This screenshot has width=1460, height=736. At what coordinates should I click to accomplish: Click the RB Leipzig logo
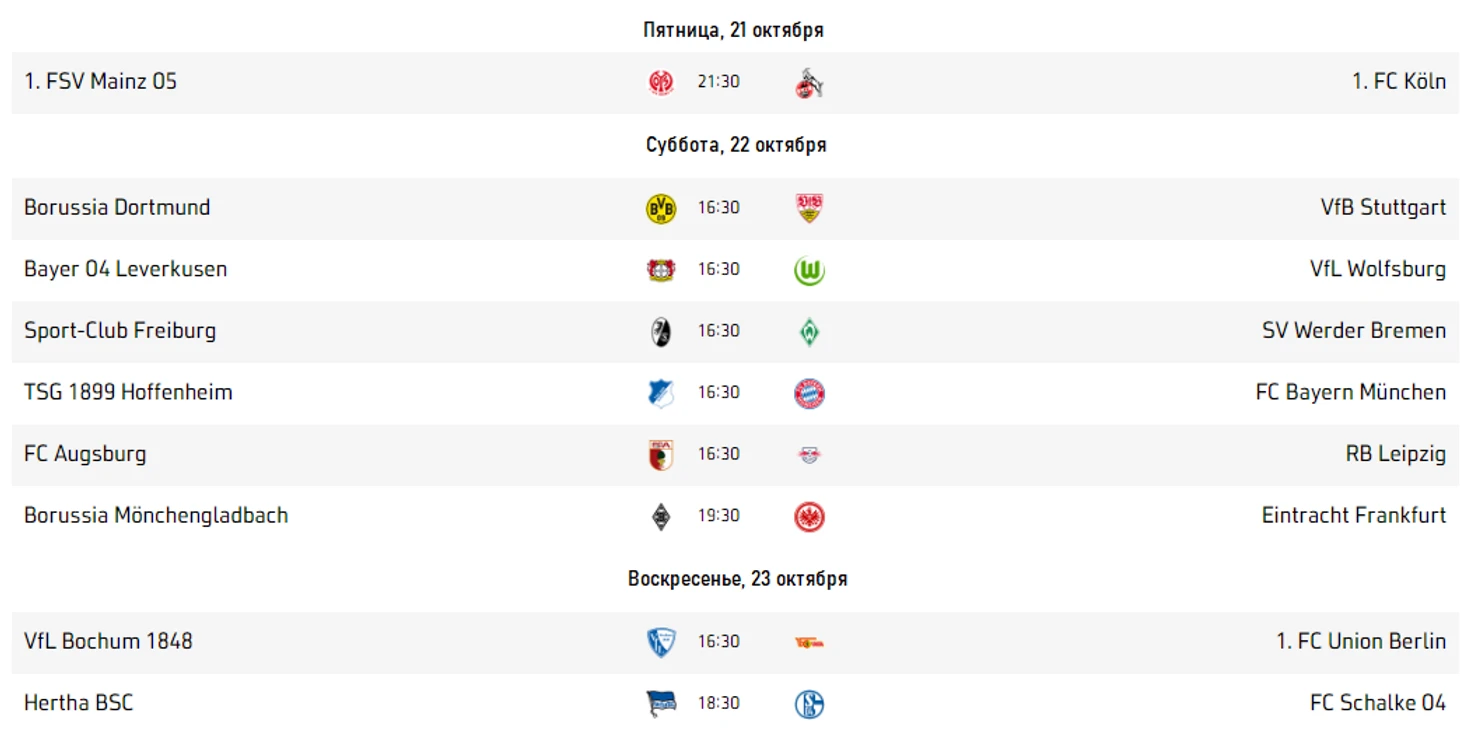coord(809,455)
